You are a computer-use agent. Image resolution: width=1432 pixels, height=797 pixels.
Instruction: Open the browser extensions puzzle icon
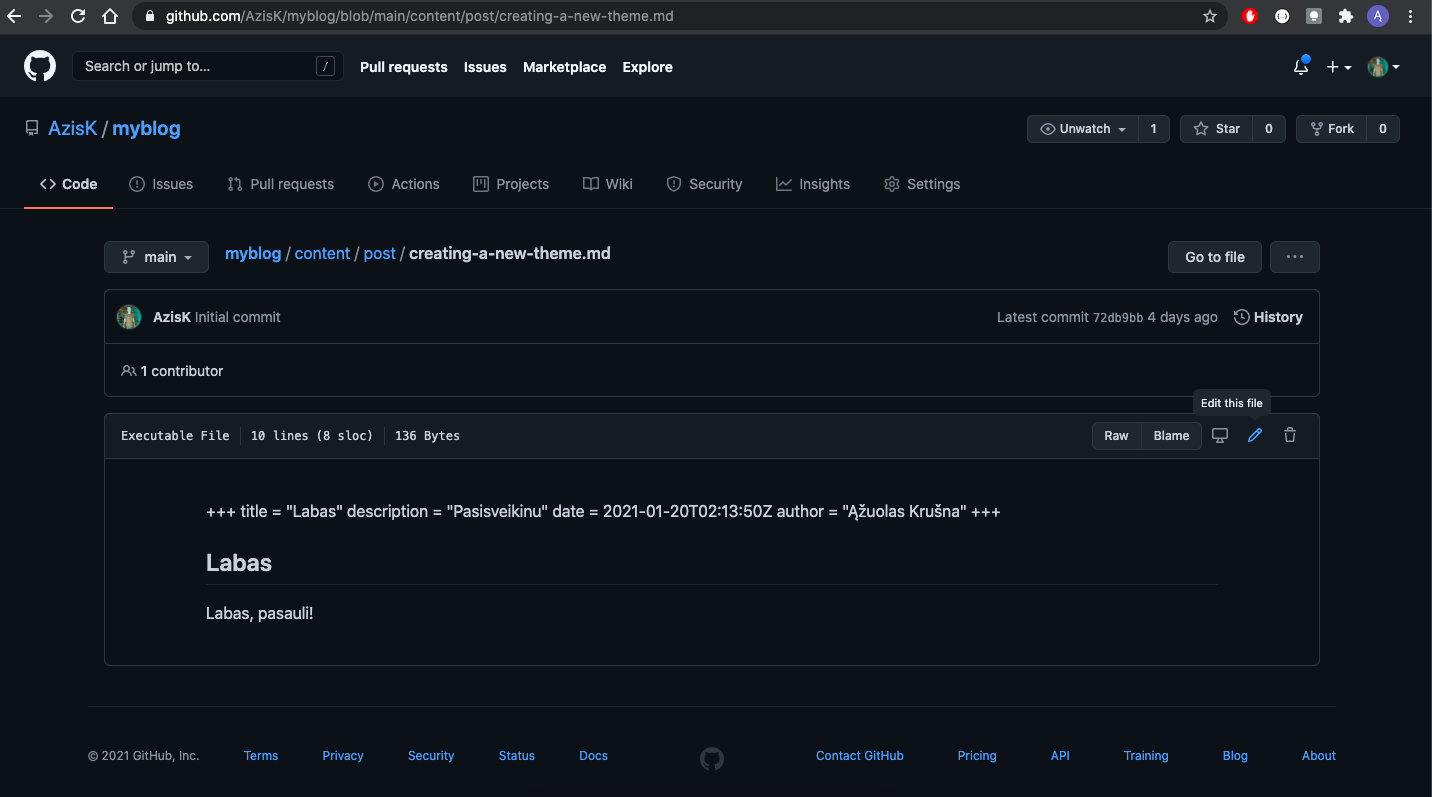click(x=1346, y=16)
